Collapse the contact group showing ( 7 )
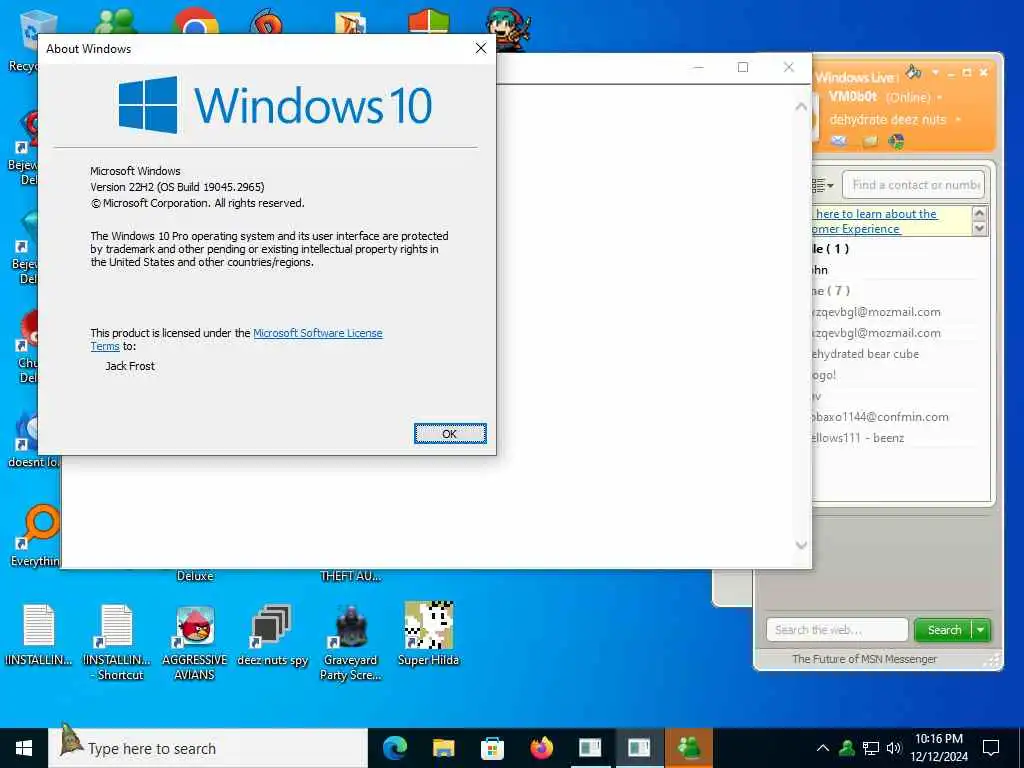 831,291
